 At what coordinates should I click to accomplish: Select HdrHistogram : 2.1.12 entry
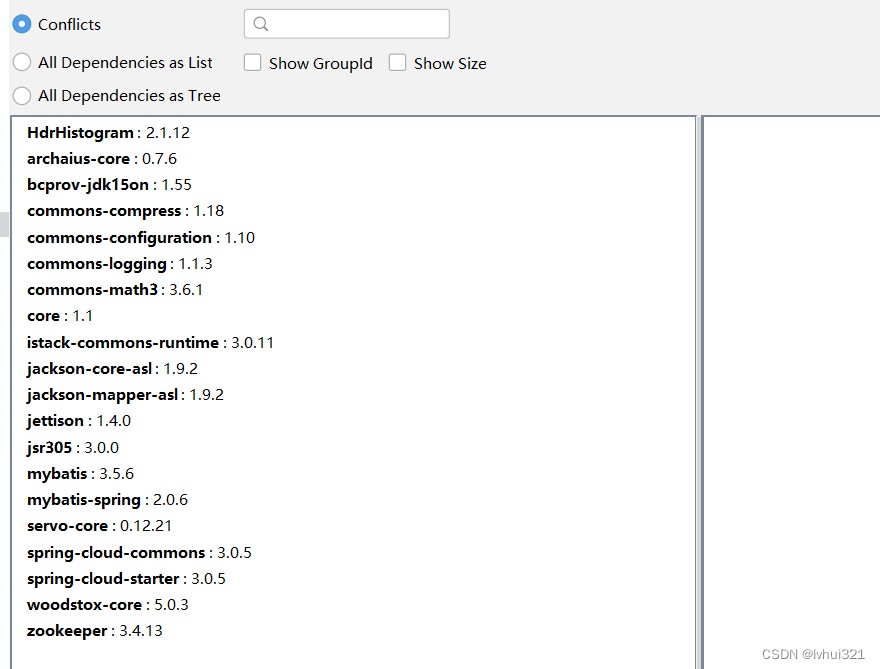click(x=108, y=132)
